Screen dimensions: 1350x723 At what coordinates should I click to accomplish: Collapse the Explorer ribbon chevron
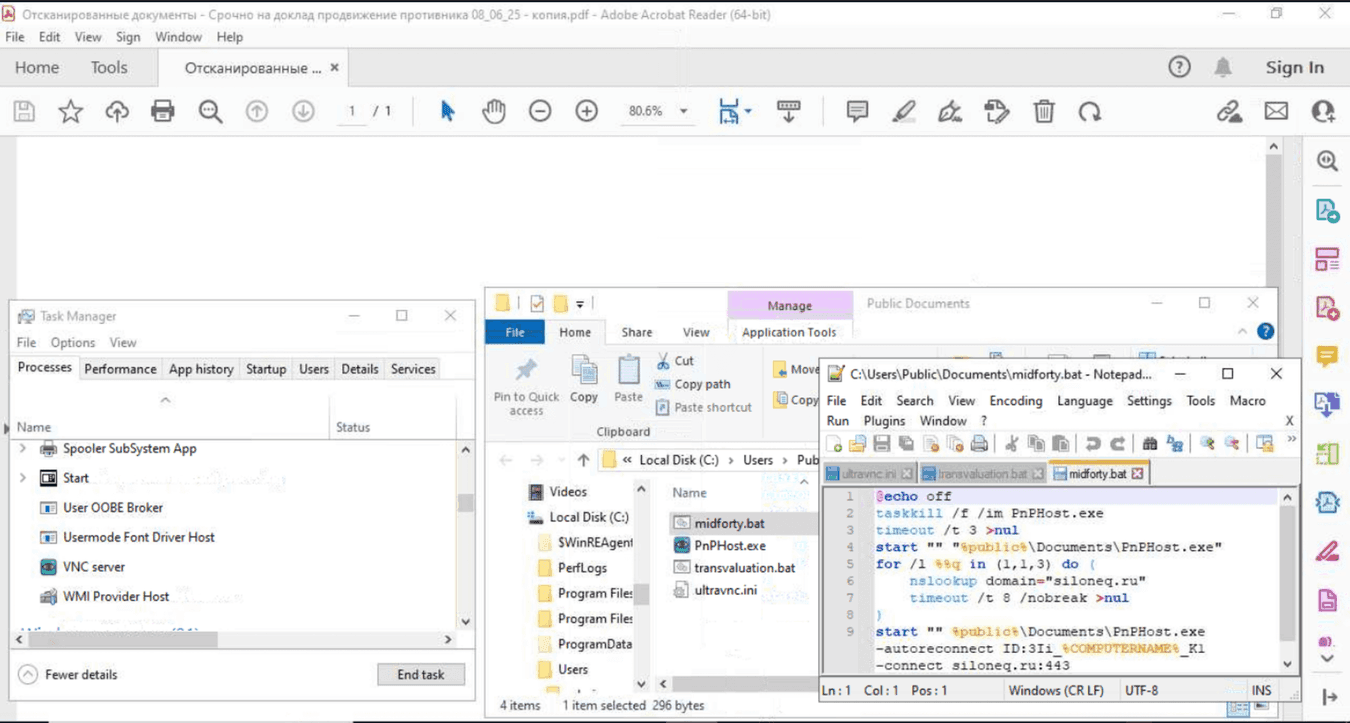coord(1243,332)
